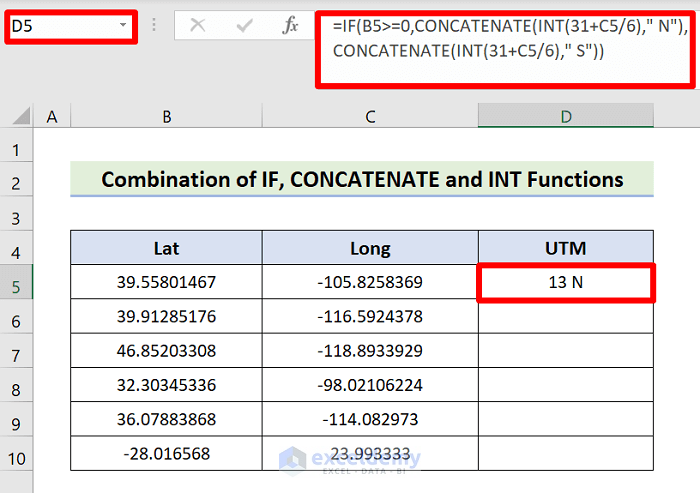Select cell D5 containing 13 N
This screenshot has width=700, height=493.
point(566,283)
